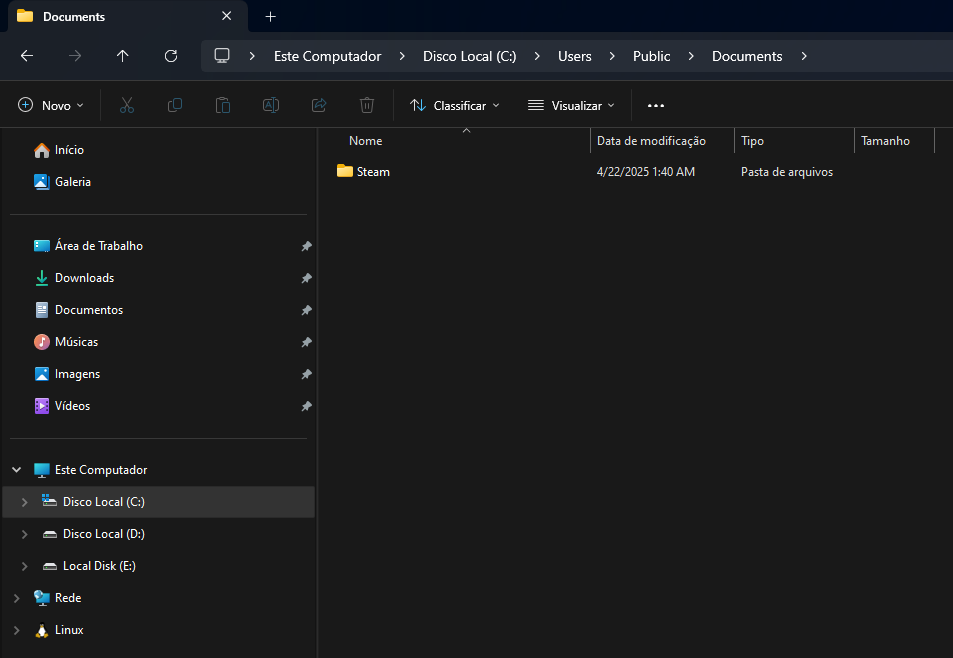Expand Disco Local (D:) in tree
The height and width of the screenshot is (658, 953).
pyautogui.click(x=25, y=534)
